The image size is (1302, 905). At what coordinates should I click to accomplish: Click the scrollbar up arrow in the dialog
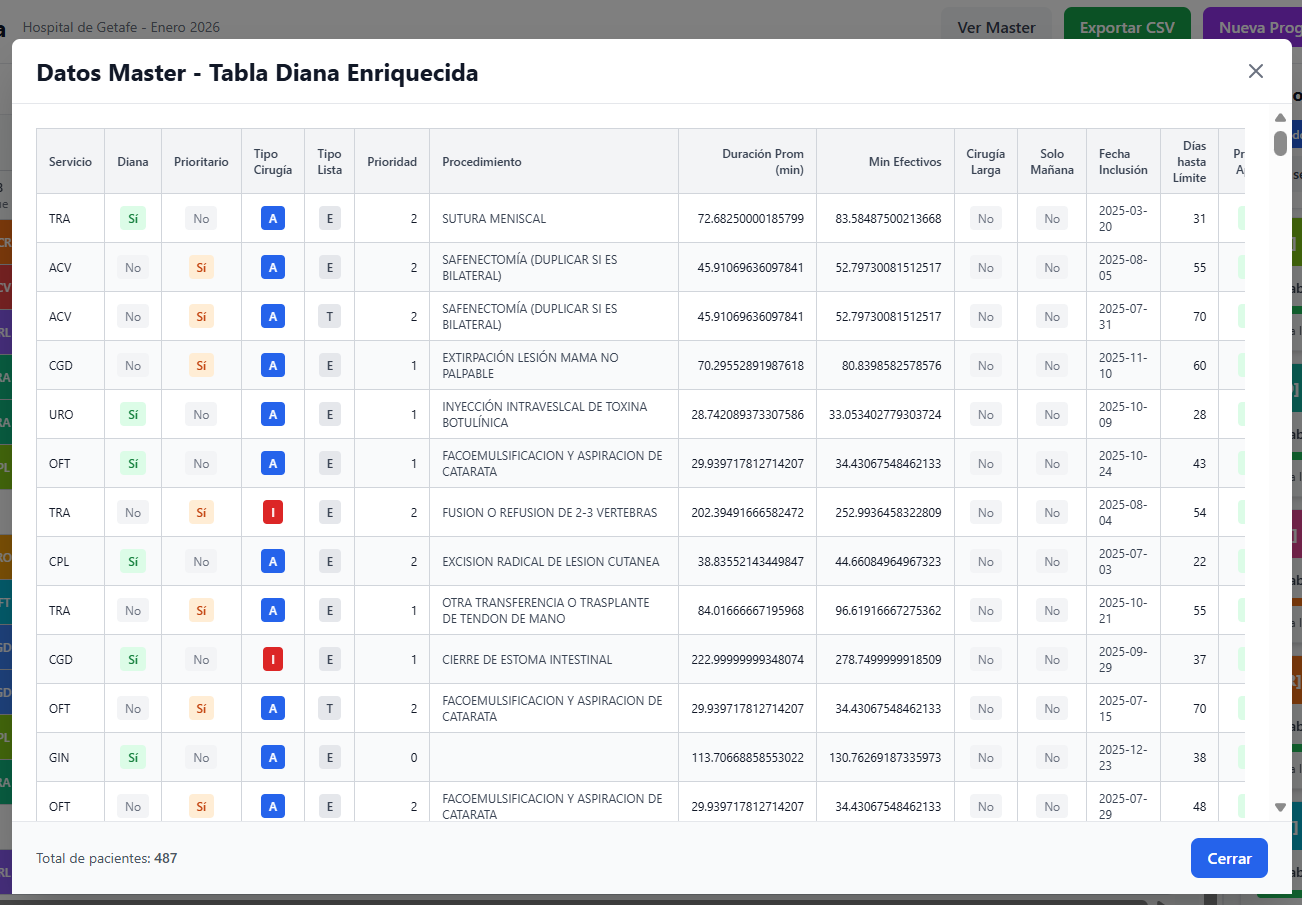(1280, 117)
